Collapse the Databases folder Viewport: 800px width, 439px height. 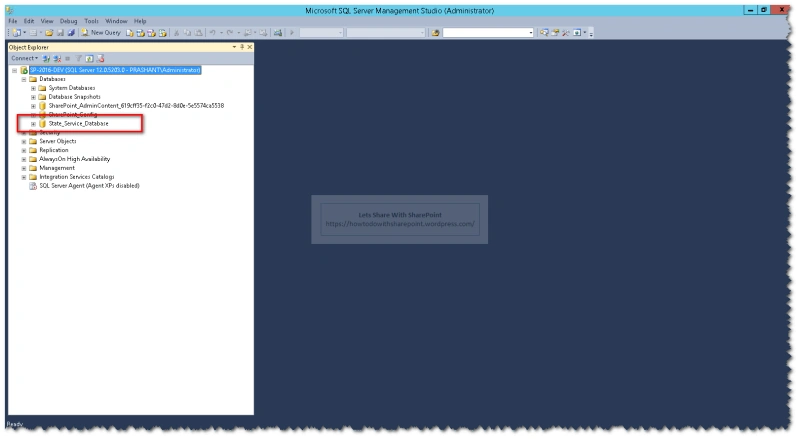[x=23, y=79]
